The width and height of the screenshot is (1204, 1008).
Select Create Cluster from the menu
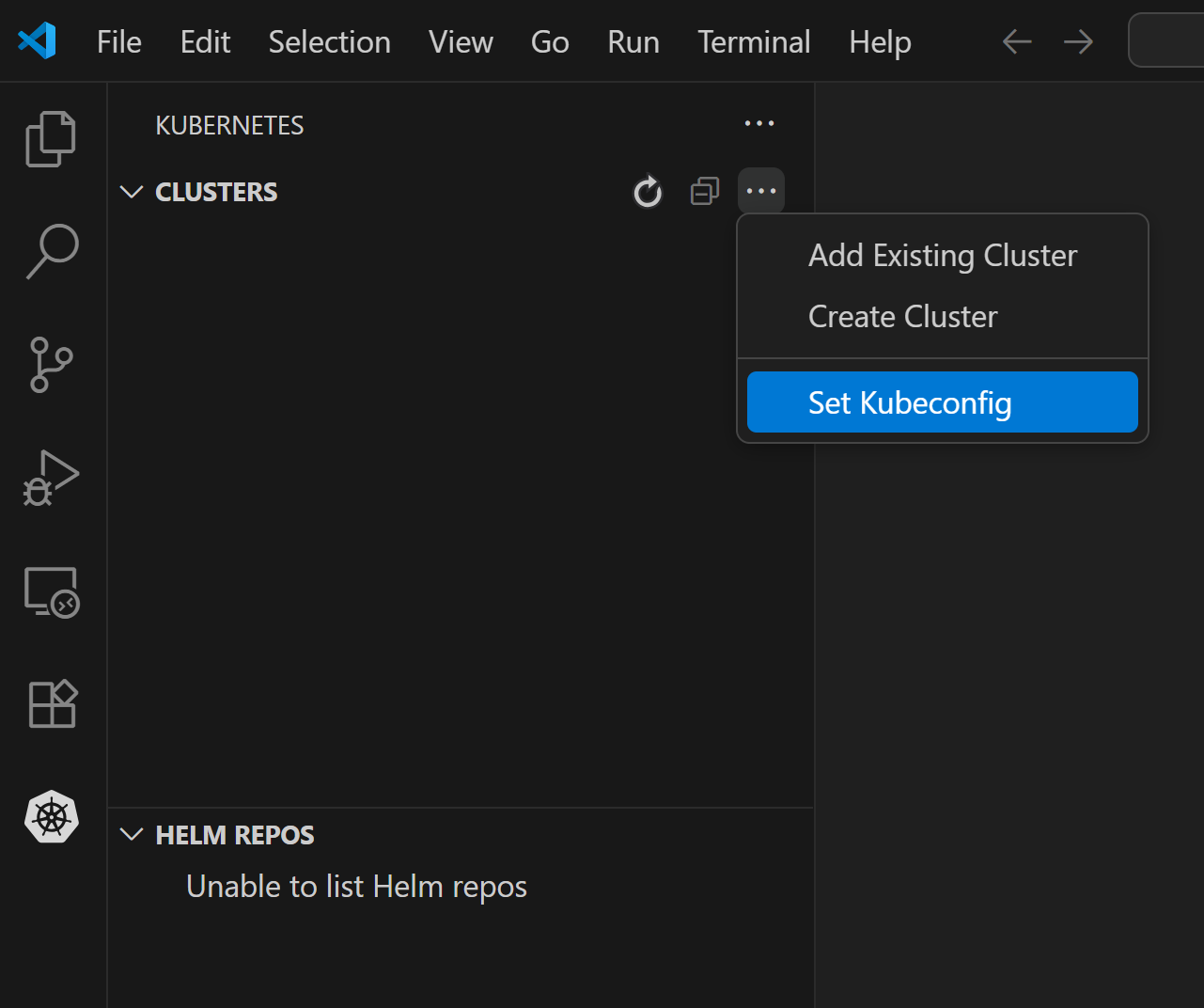[x=902, y=317]
